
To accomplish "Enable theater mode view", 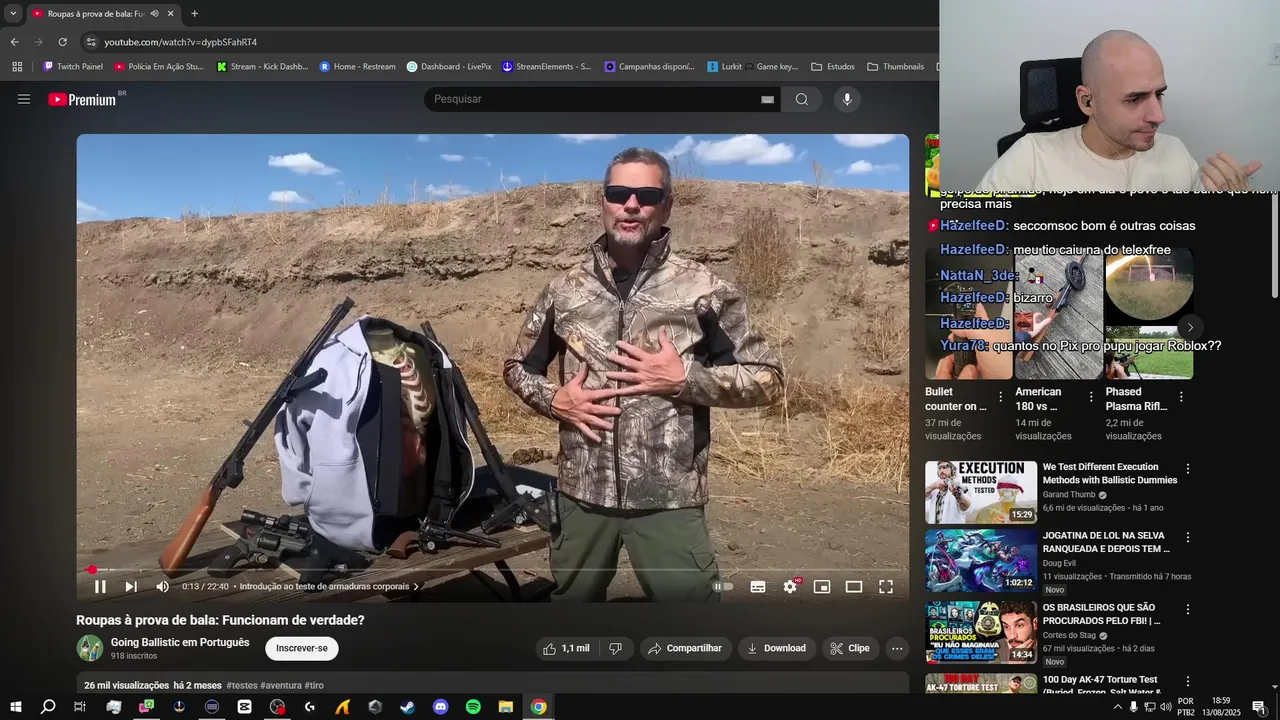I will (x=854, y=587).
